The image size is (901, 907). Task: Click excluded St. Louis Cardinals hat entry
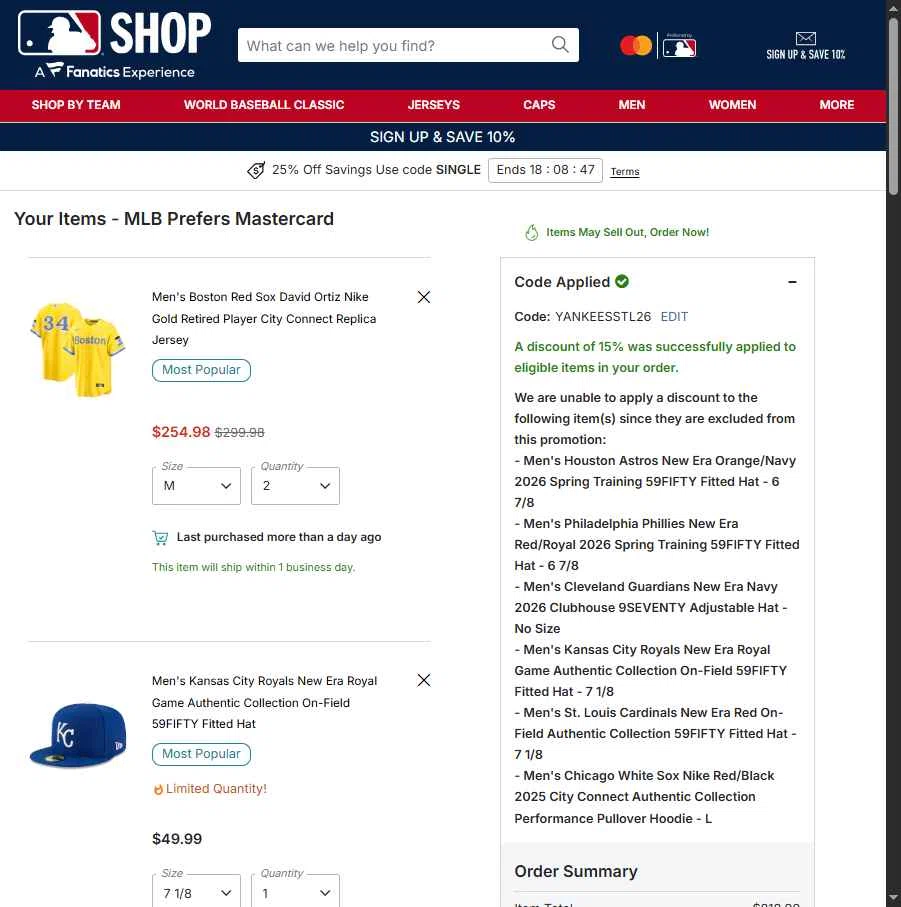(655, 733)
